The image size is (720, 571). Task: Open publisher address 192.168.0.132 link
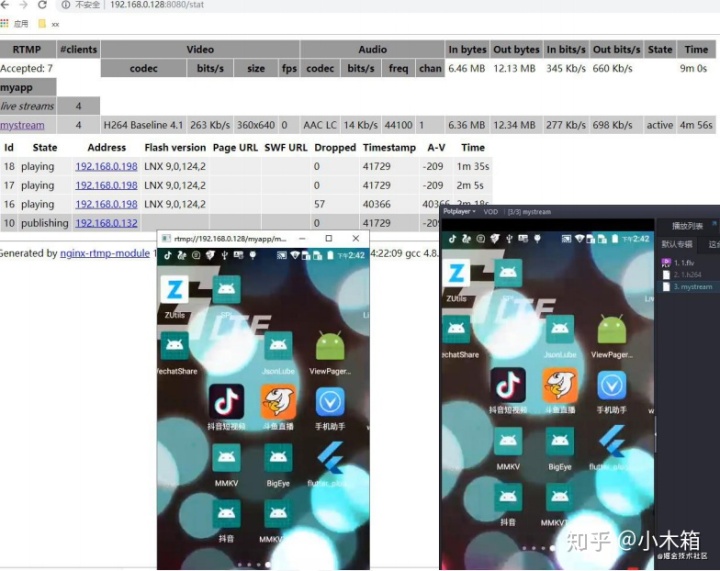[106, 223]
